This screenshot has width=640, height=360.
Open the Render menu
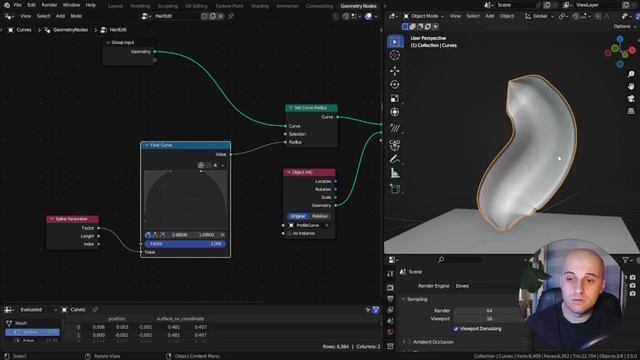coord(49,5)
